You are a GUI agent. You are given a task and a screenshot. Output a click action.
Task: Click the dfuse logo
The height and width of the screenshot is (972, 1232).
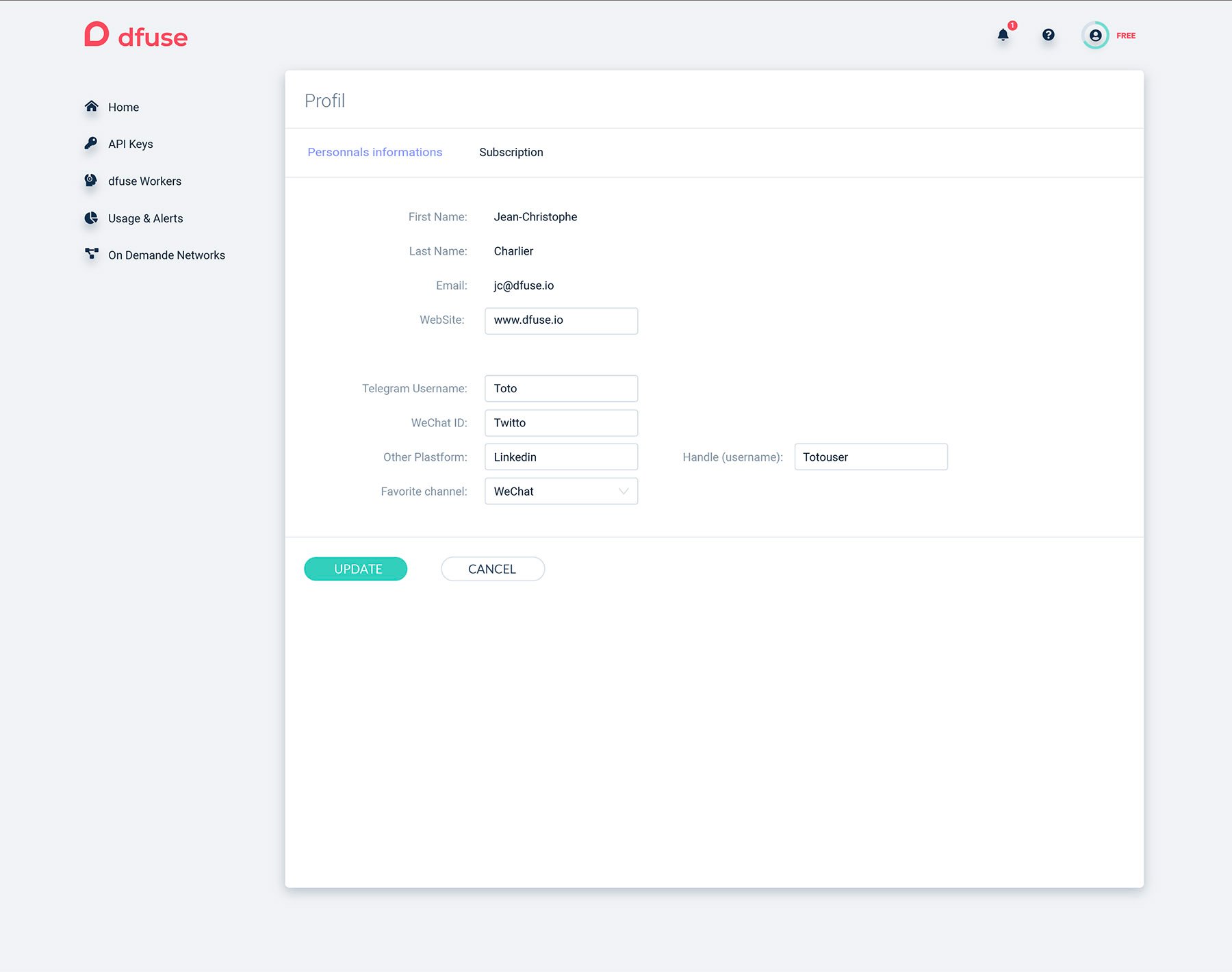[136, 35]
